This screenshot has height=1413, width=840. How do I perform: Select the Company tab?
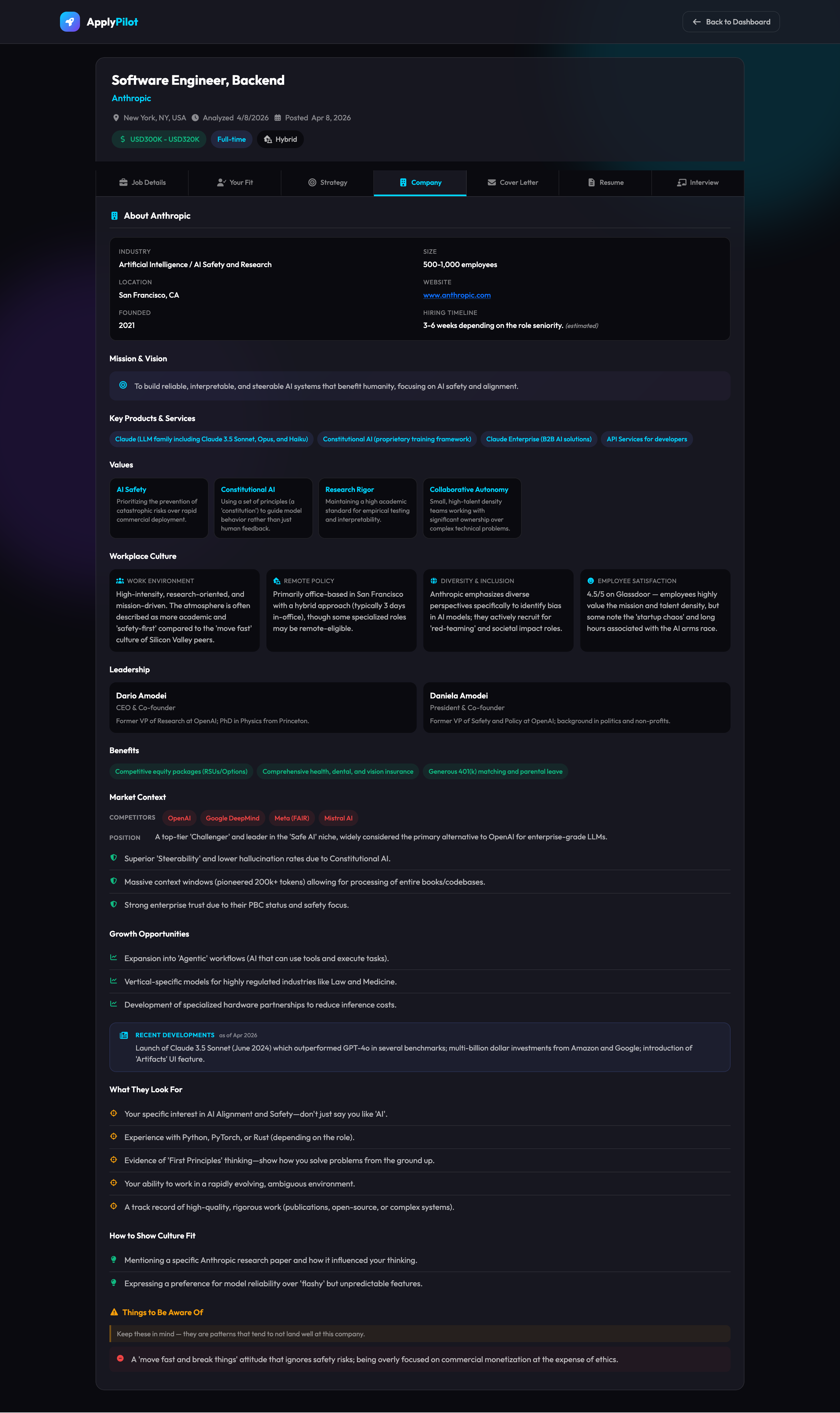(x=420, y=182)
